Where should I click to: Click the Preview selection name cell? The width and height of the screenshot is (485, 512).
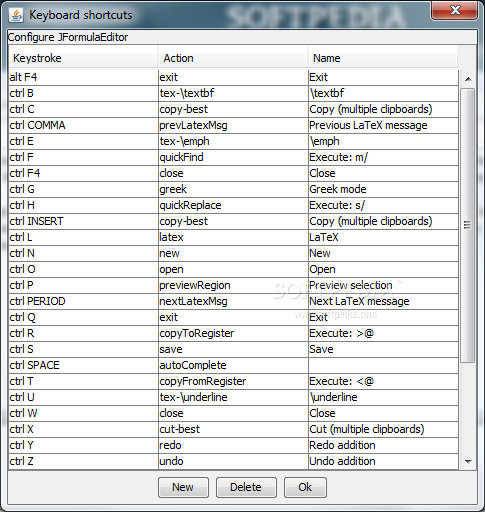pos(383,285)
